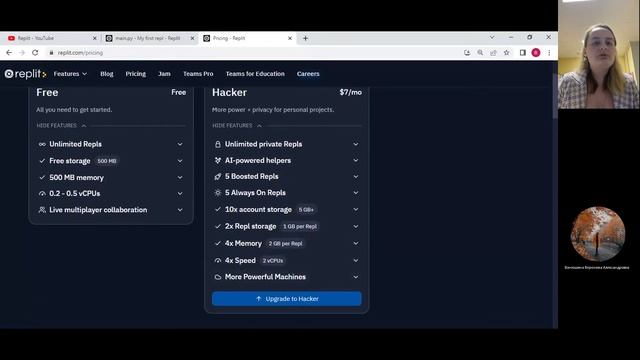640x360 pixels.
Task: Click the tab search down arrow in Chrome
Action: pyautogui.click(x=492, y=37)
